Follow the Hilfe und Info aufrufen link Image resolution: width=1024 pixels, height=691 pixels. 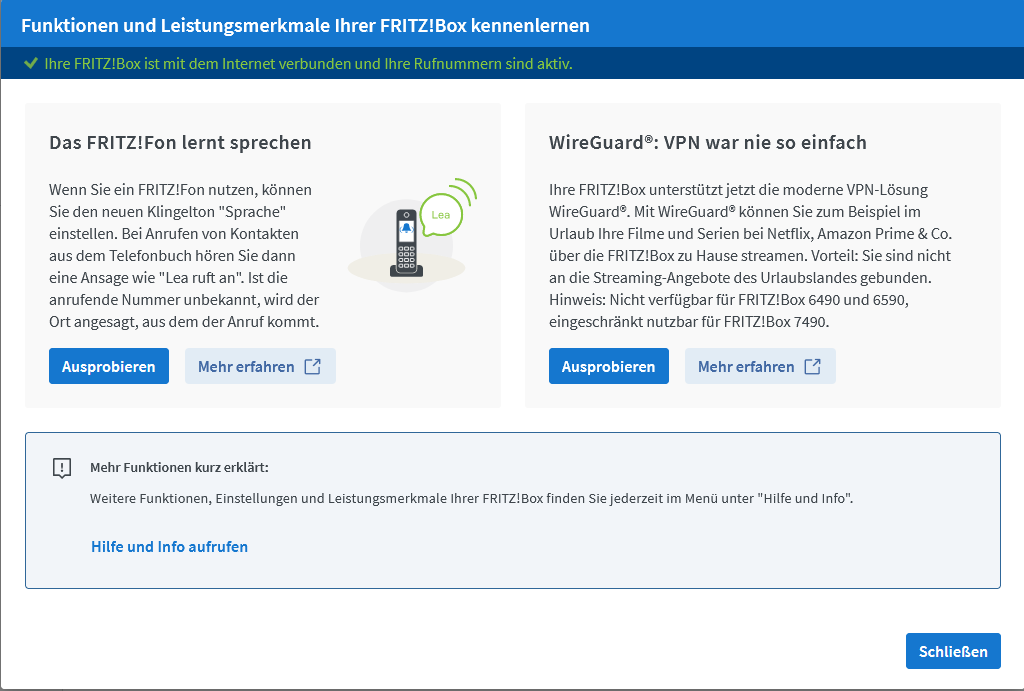[170, 547]
